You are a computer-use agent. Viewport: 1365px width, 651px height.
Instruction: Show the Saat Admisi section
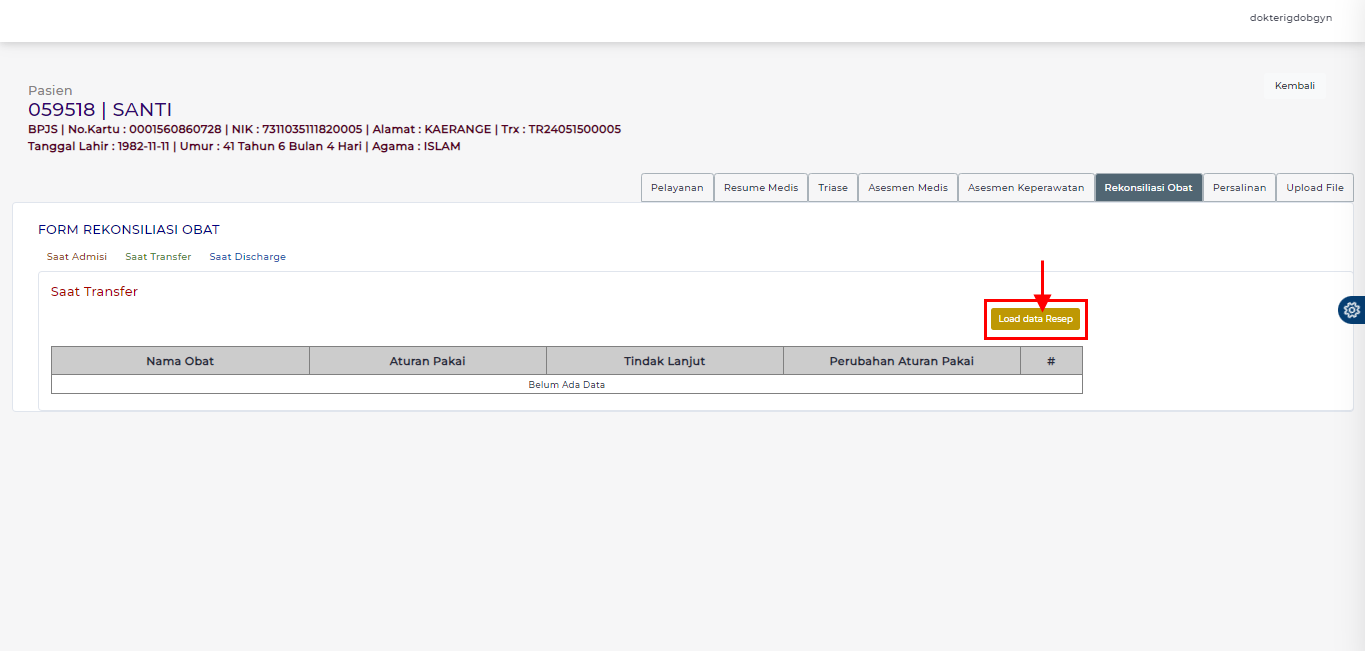[77, 257]
